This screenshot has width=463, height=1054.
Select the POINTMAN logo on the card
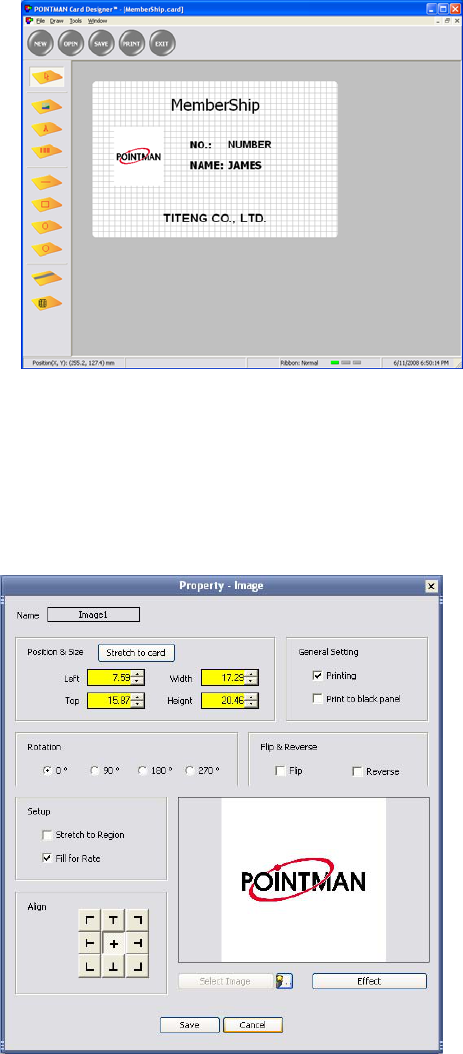138,156
